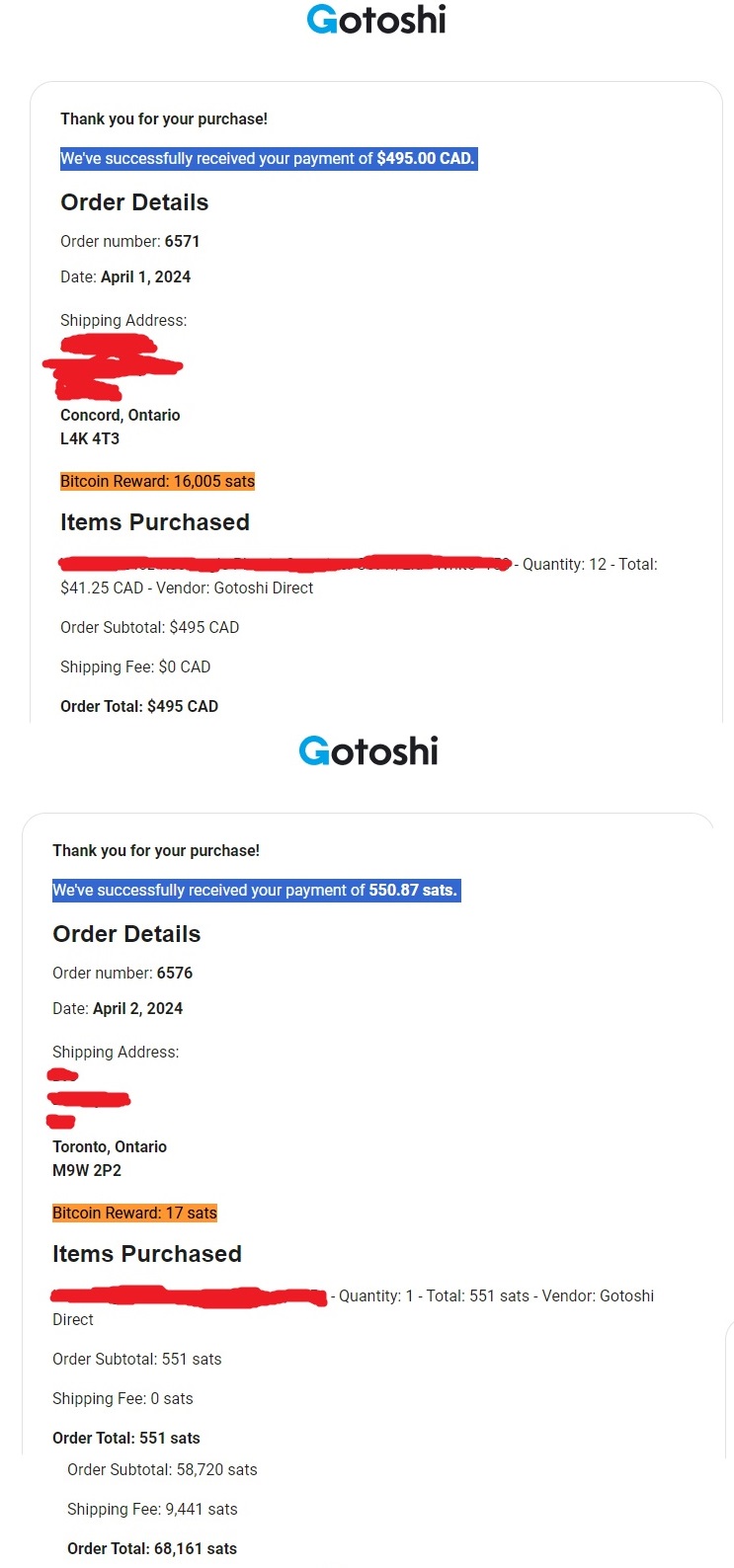The width and height of the screenshot is (734, 1568).
Task: Click the Bitcoin Reward 17 sats highlight
Action: pos(134,1213)
